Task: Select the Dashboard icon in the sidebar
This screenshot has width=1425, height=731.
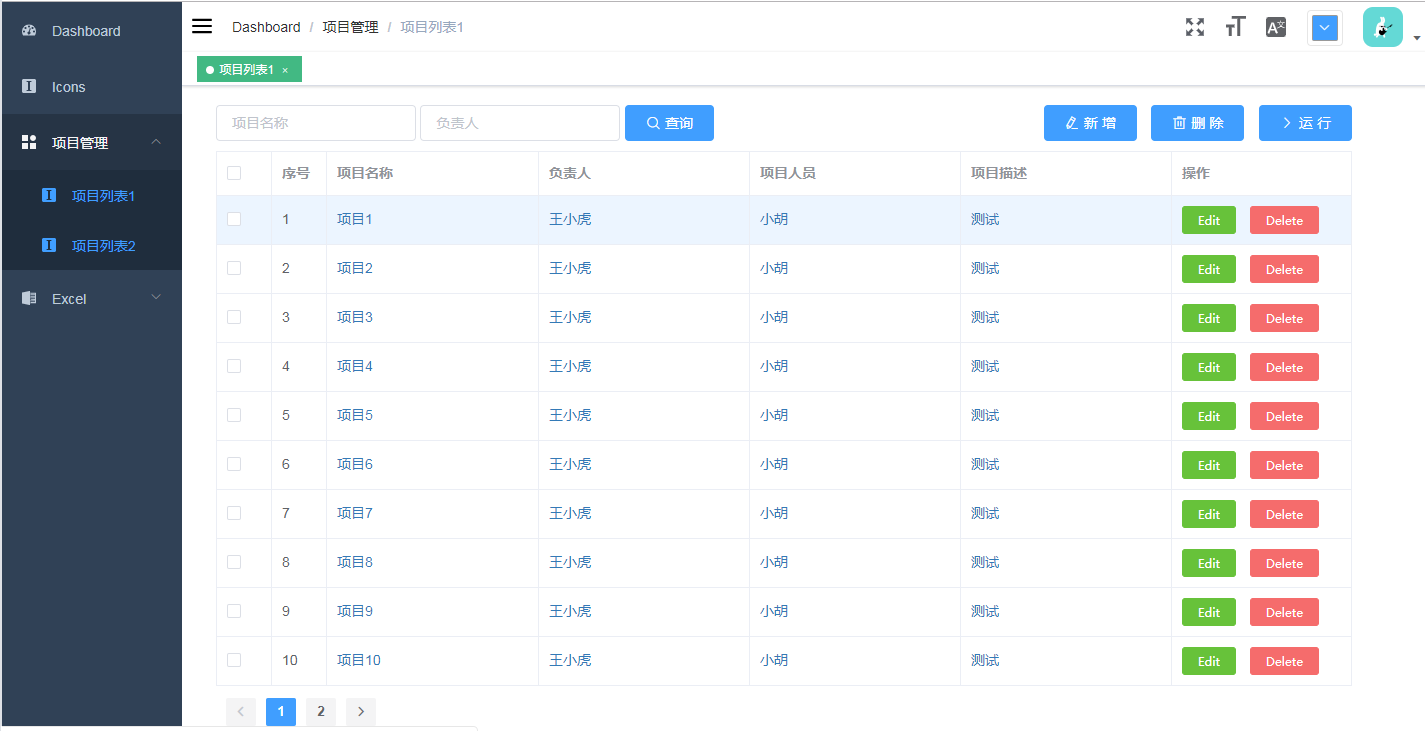Action: tap(28, 30)
